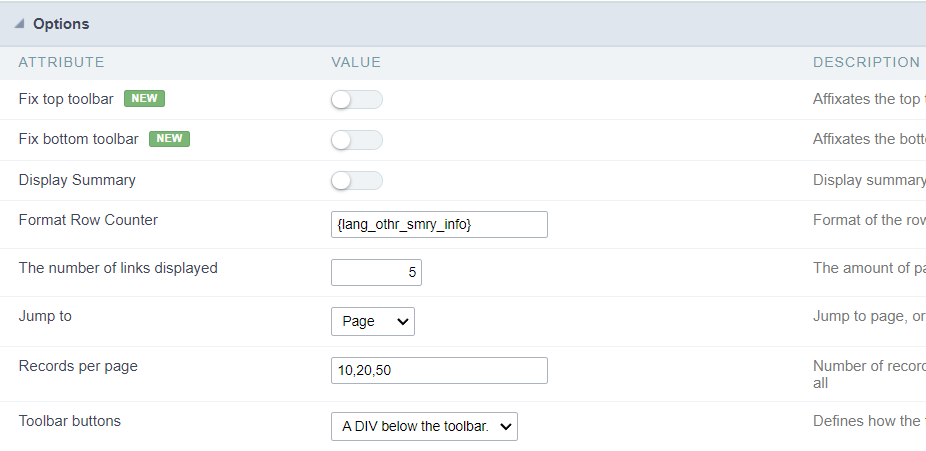Click the NEW badge beside Fix bottom toolbar
The height and width of the screenshot is (451, 926).
click(169, 139)
